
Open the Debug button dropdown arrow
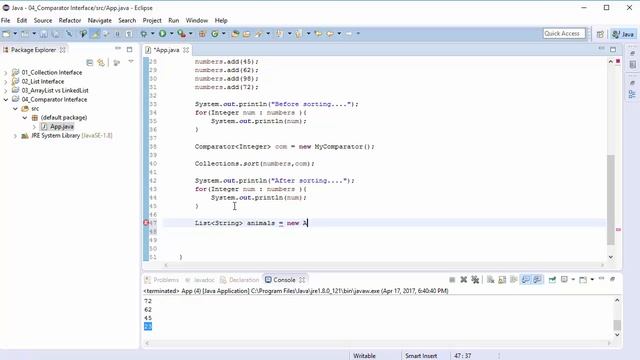pyautogui.click(x=153, y=34)
